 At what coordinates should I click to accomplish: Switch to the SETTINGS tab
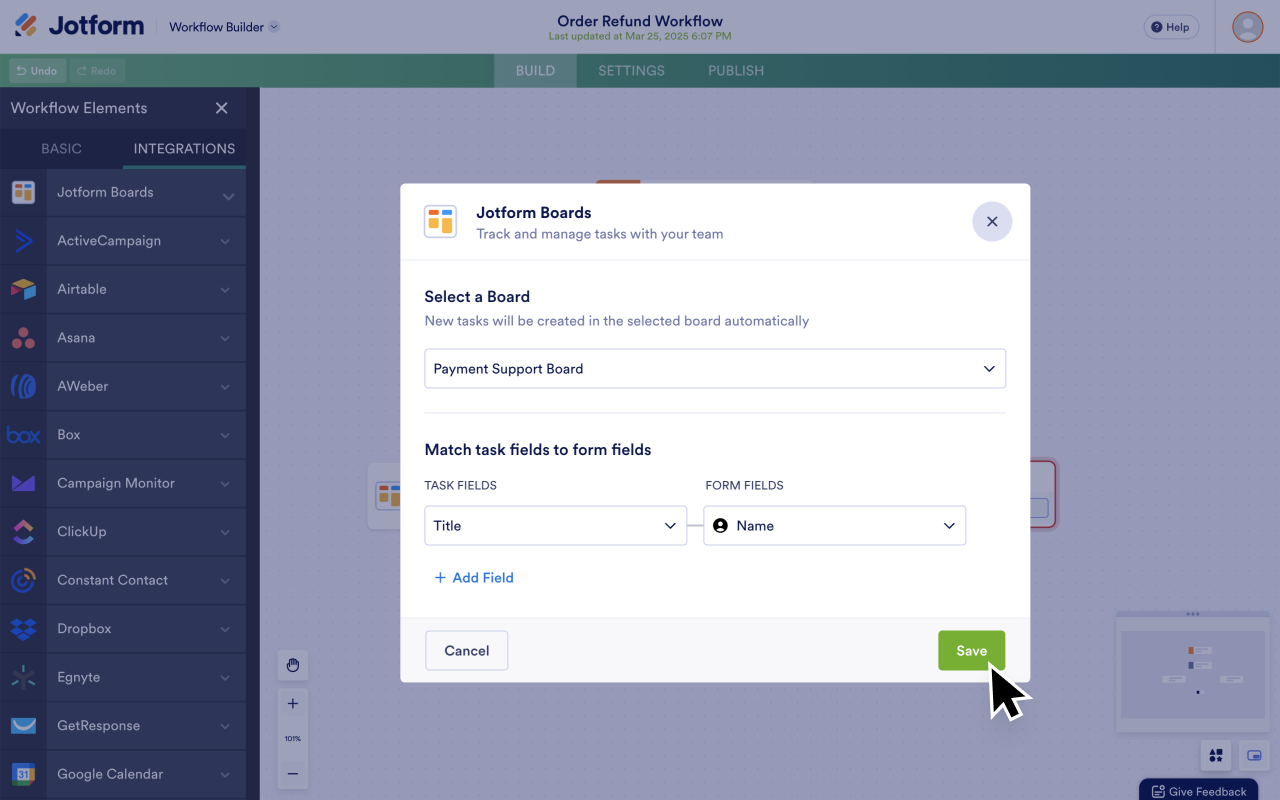(x=631, y=71)
